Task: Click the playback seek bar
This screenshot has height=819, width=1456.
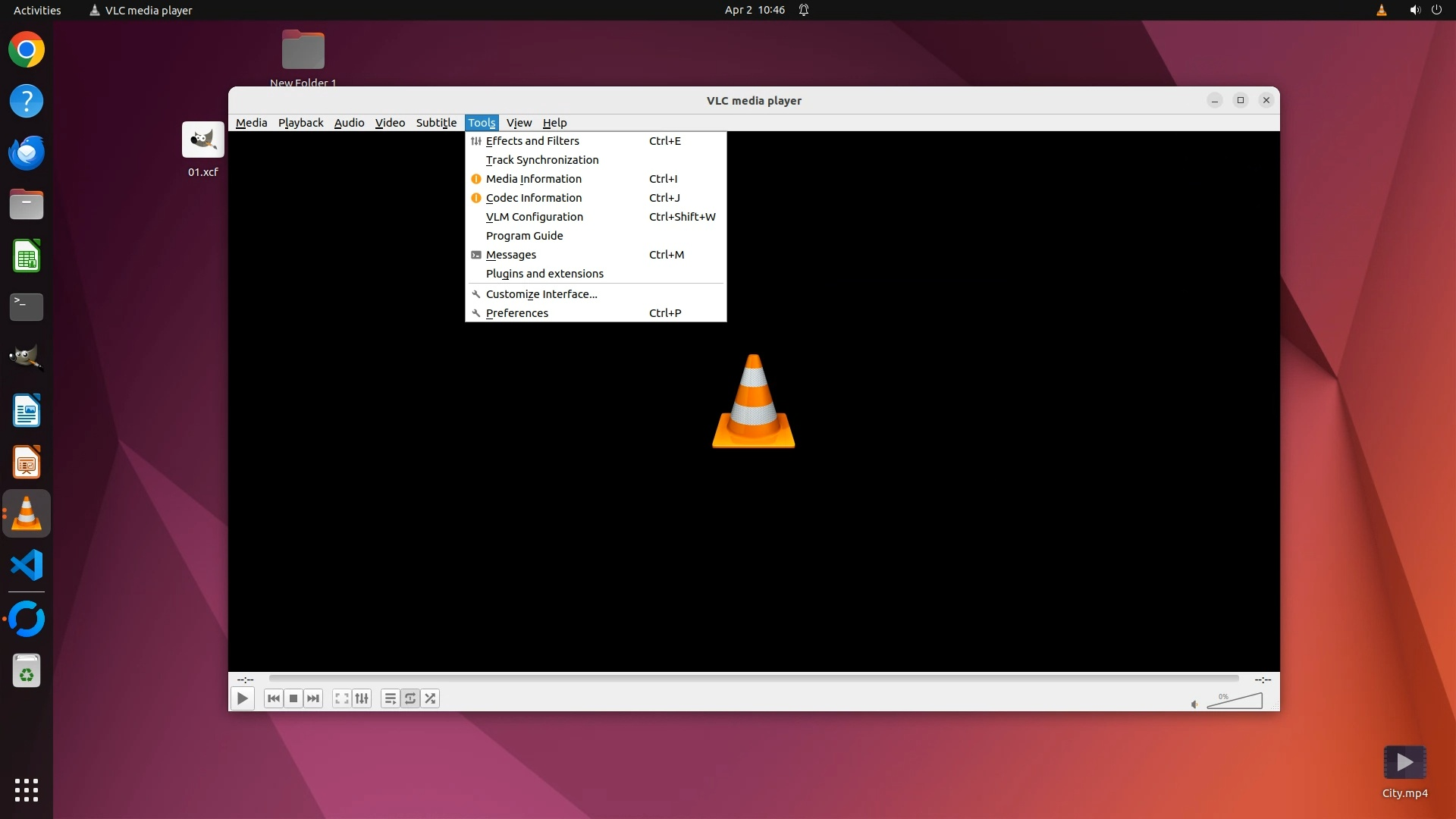Action: 753,678
